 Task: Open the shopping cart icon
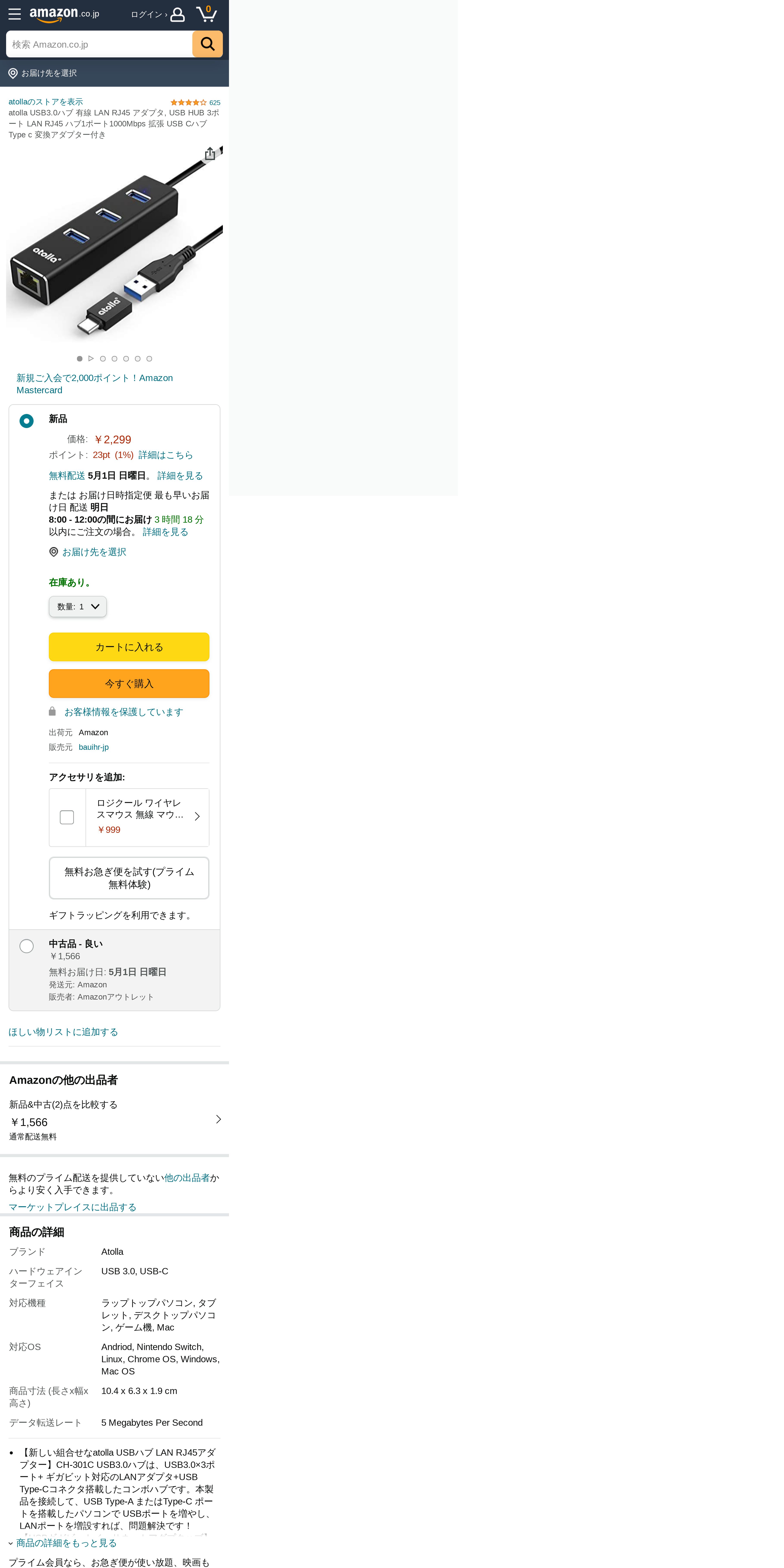click(206, 14)
